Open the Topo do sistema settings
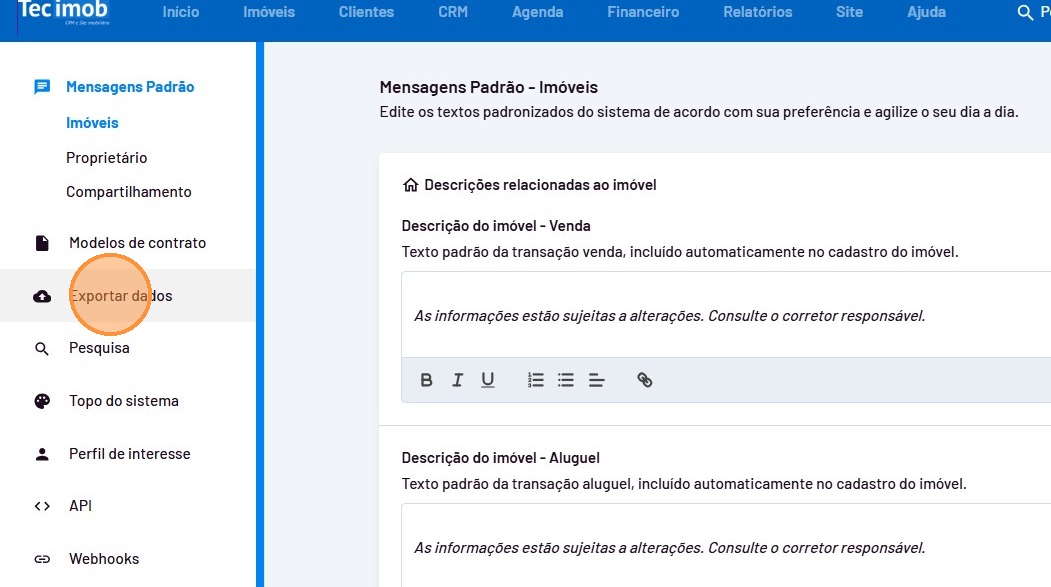 [x=123, y=401]
